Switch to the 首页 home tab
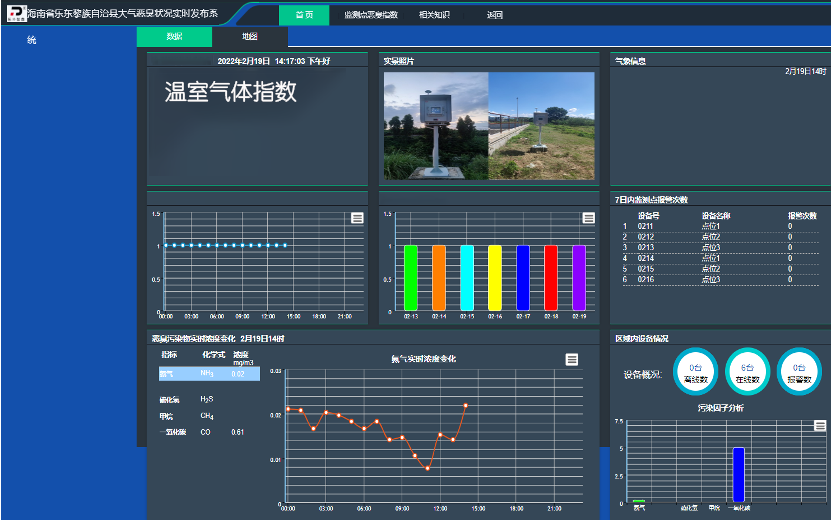Image resolution: width=832 pixels, height=520 pixels. click(304, 15)
